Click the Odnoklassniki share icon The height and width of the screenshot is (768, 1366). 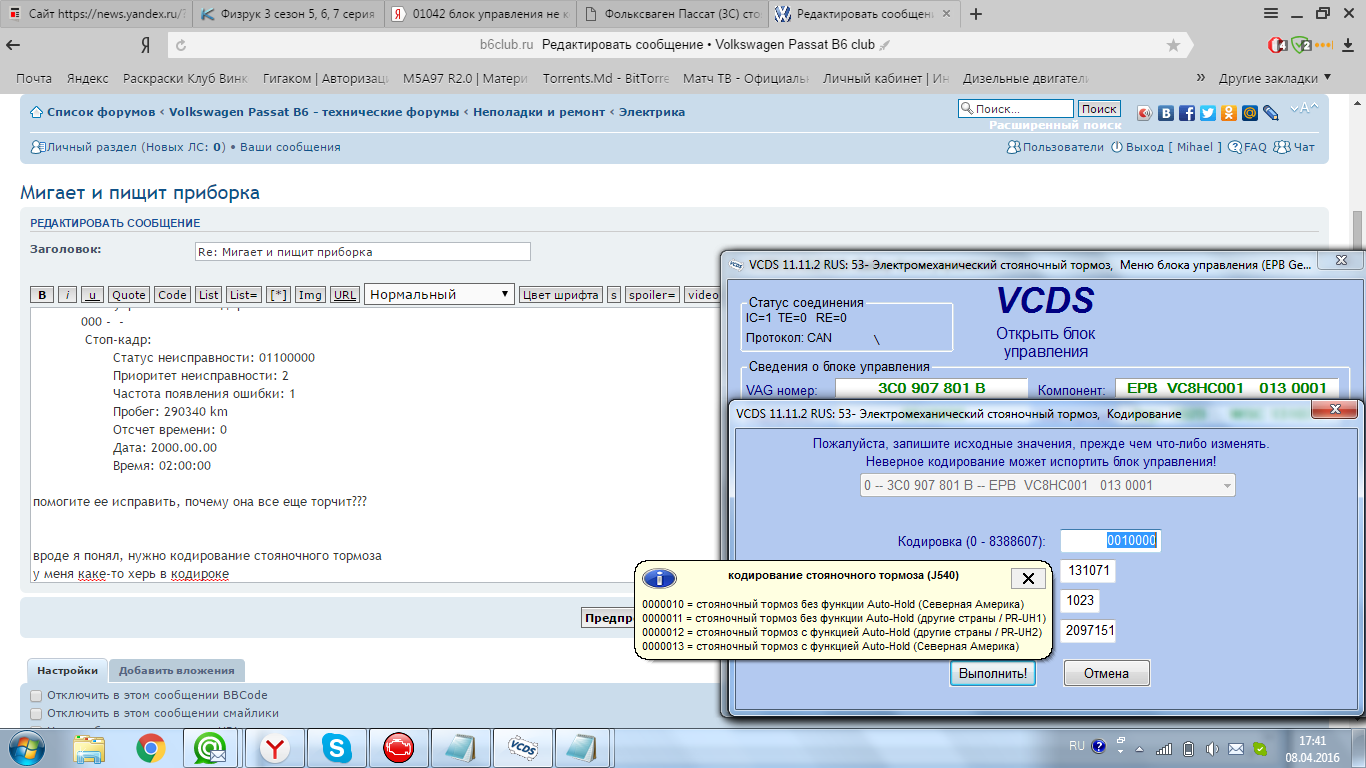click(1229, 113)
